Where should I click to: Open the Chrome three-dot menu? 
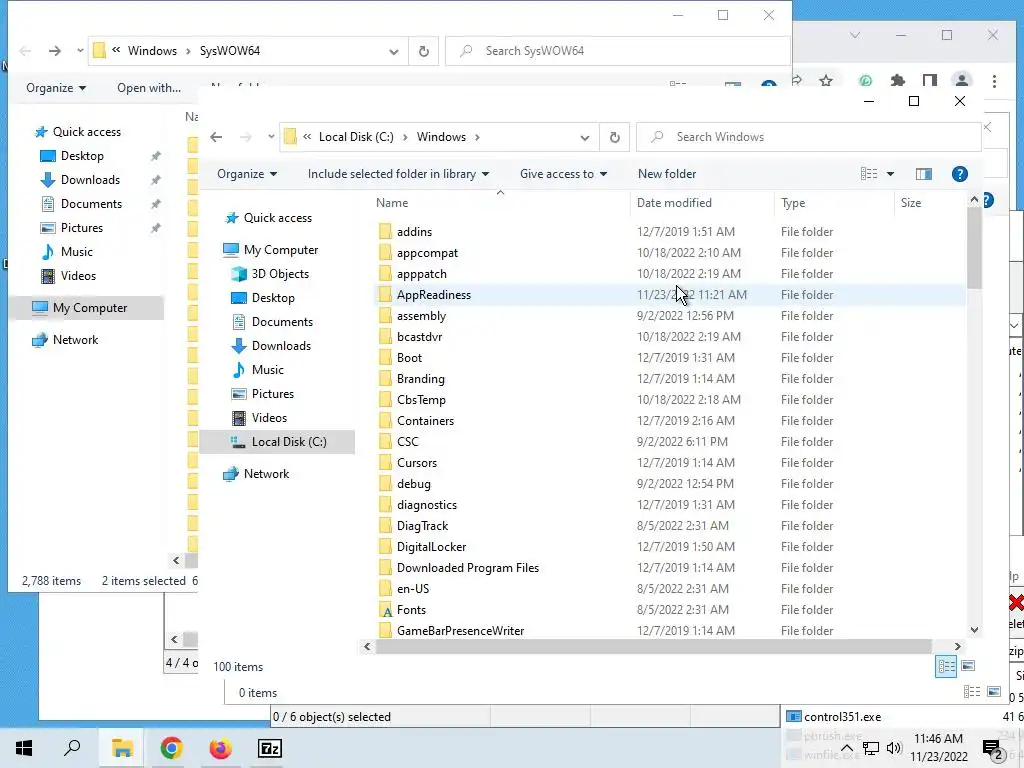(x=994, y=81)
